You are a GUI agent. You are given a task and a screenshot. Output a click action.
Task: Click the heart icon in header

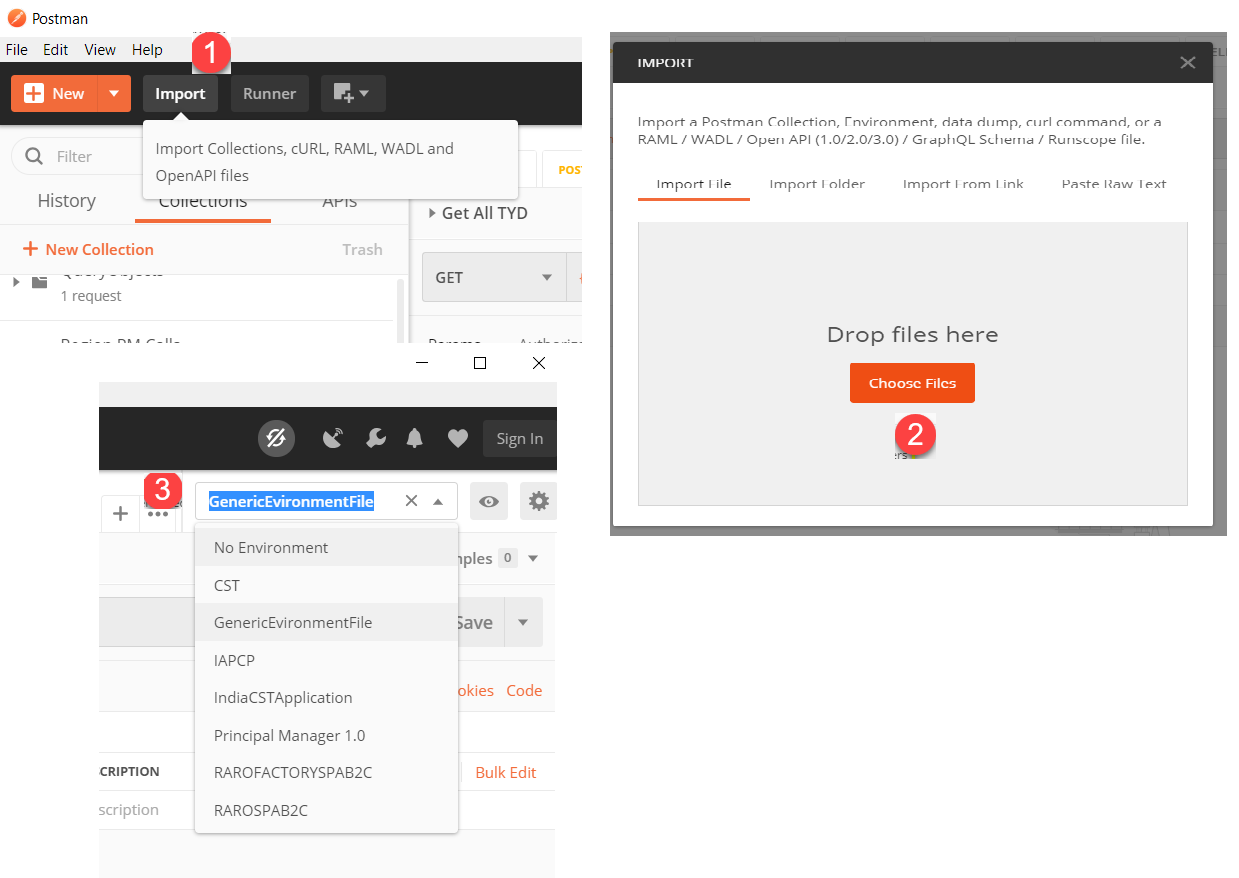coord(457,438)
